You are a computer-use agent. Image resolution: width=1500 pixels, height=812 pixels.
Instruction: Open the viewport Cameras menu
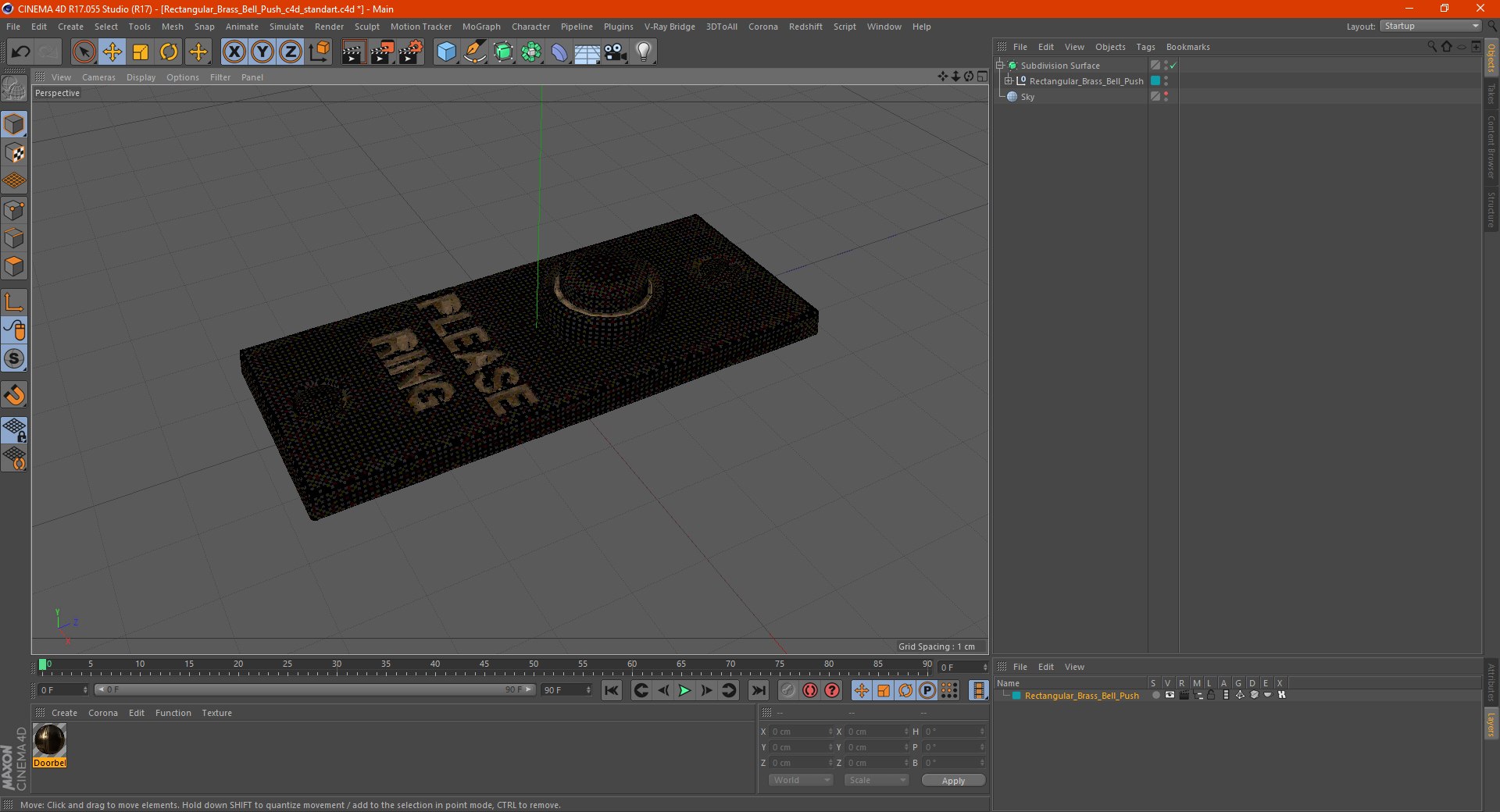coord(98,77)
